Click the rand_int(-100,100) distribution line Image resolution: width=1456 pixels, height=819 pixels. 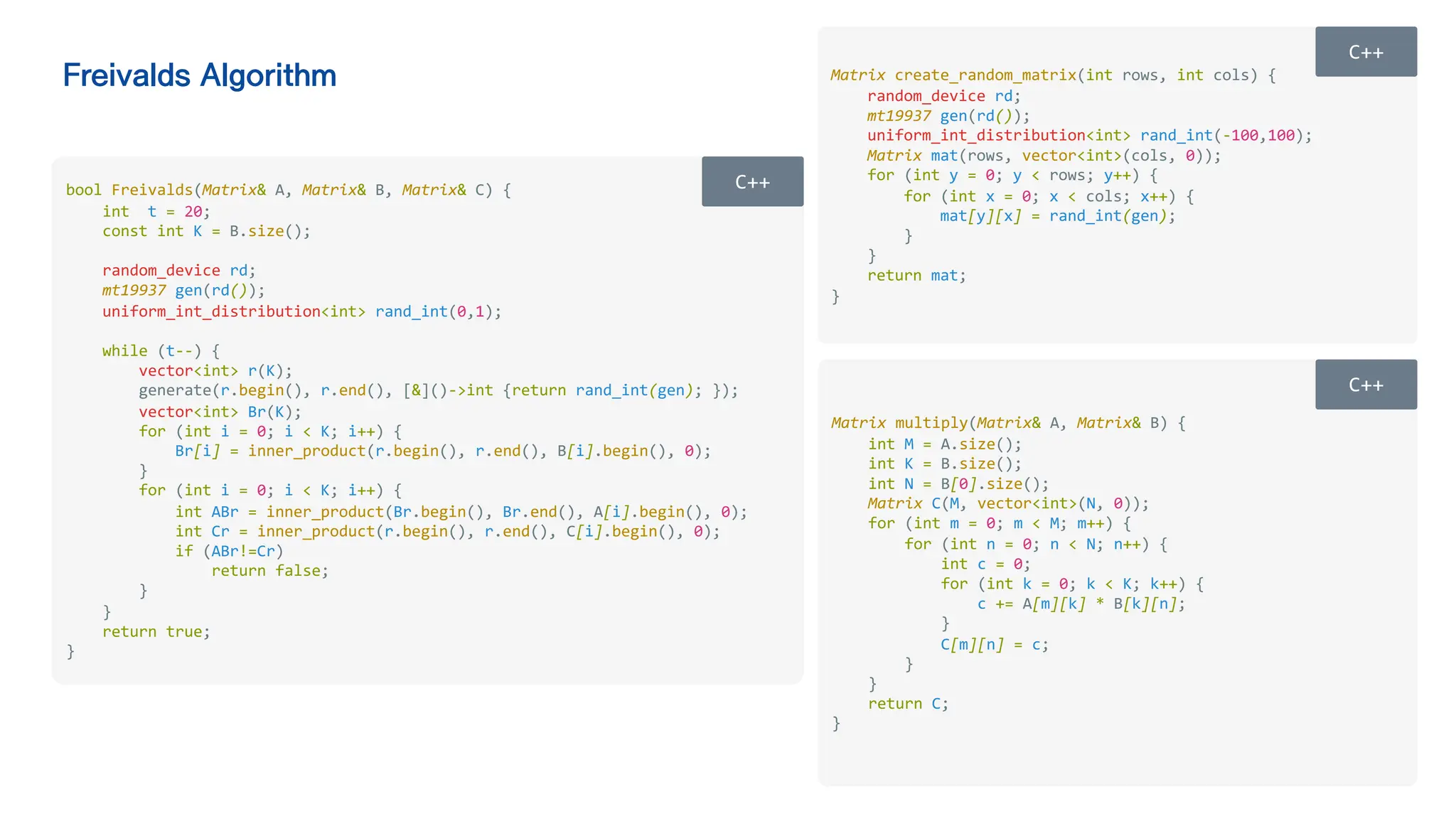(x=1089, y=135)
